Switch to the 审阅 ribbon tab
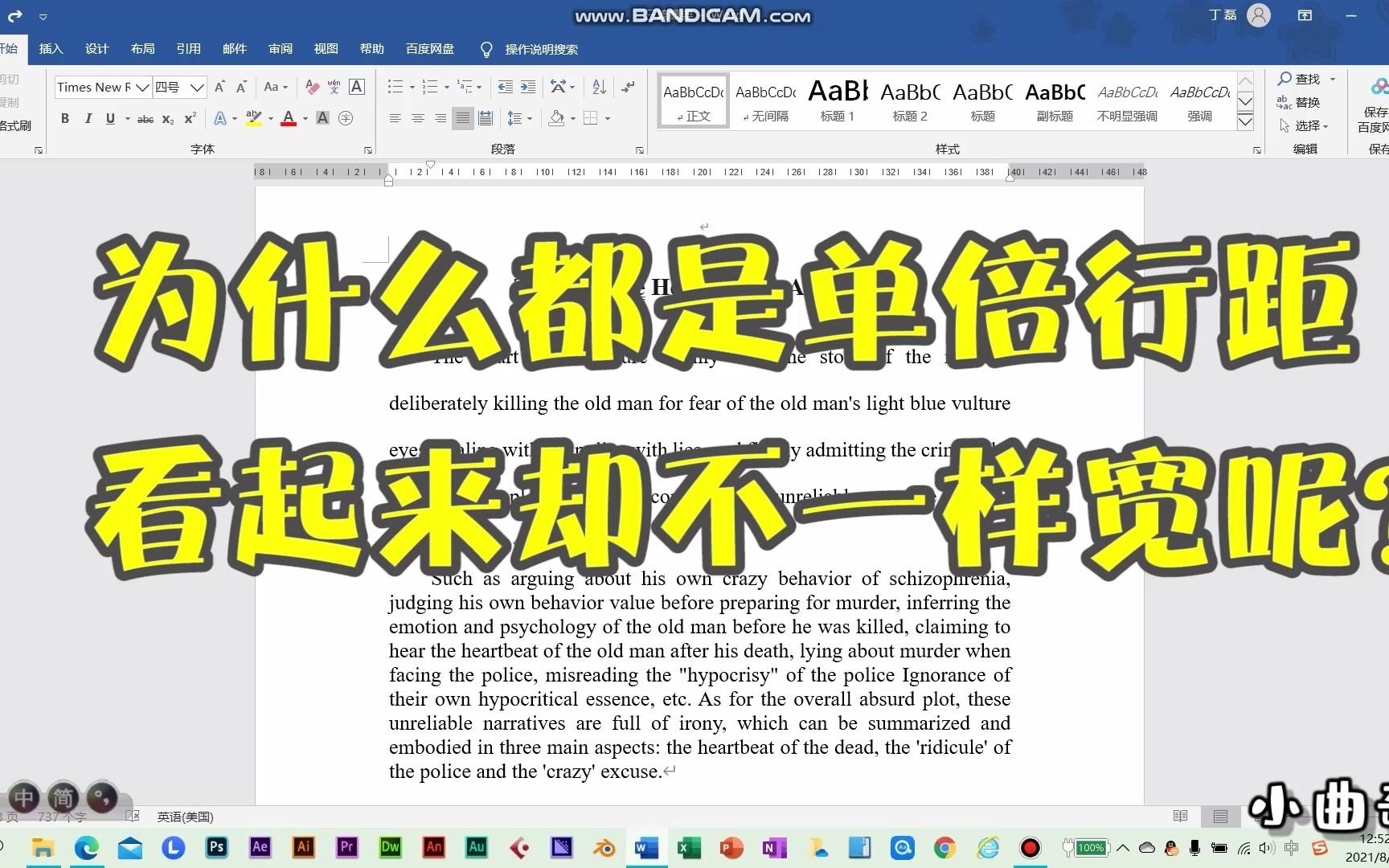 [x=280, y=49]
